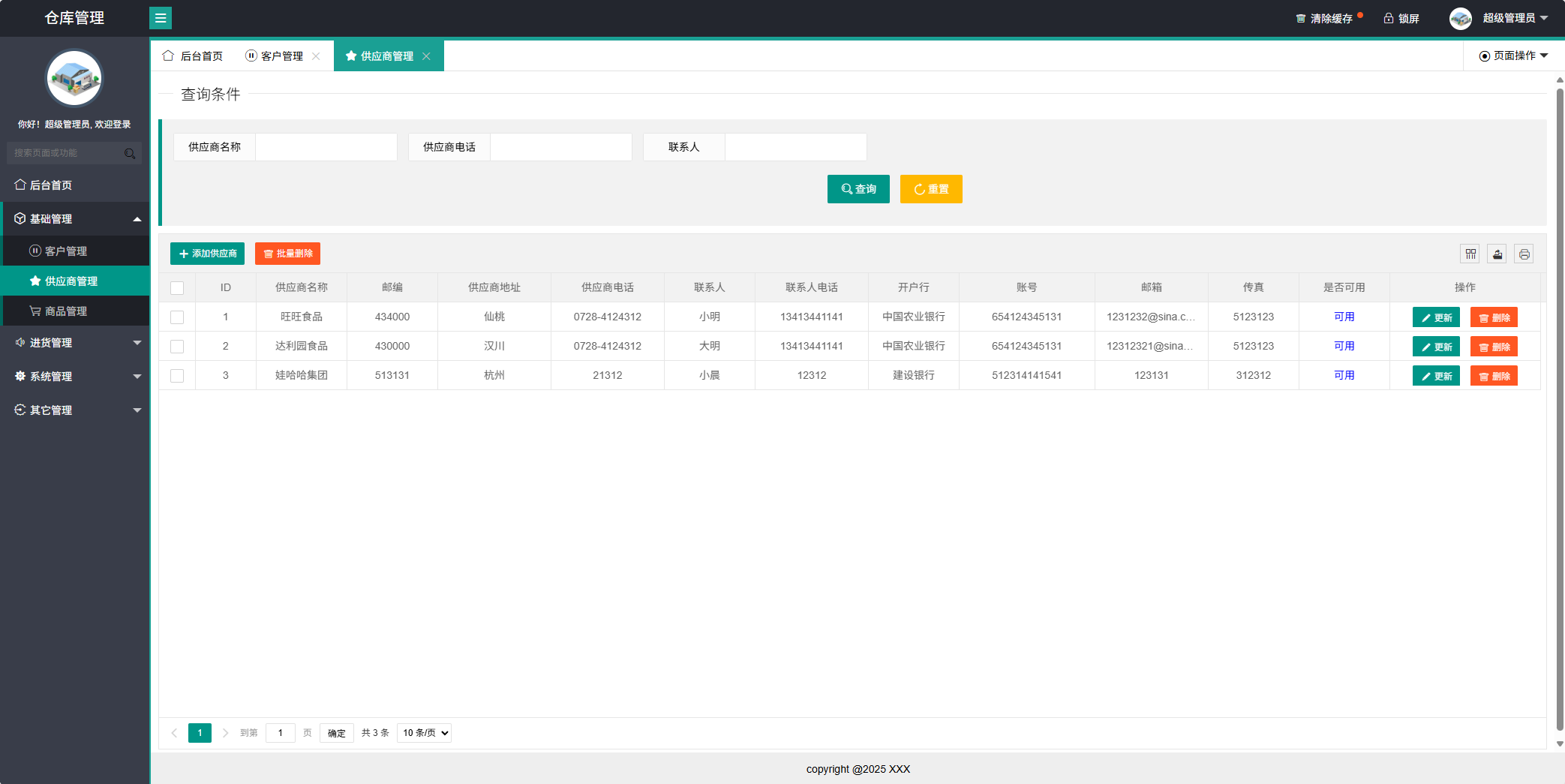The width and height of the screenshot is (1565, 784).
Task: Click the clear cache trash icon
Action: pos(1301,19)
